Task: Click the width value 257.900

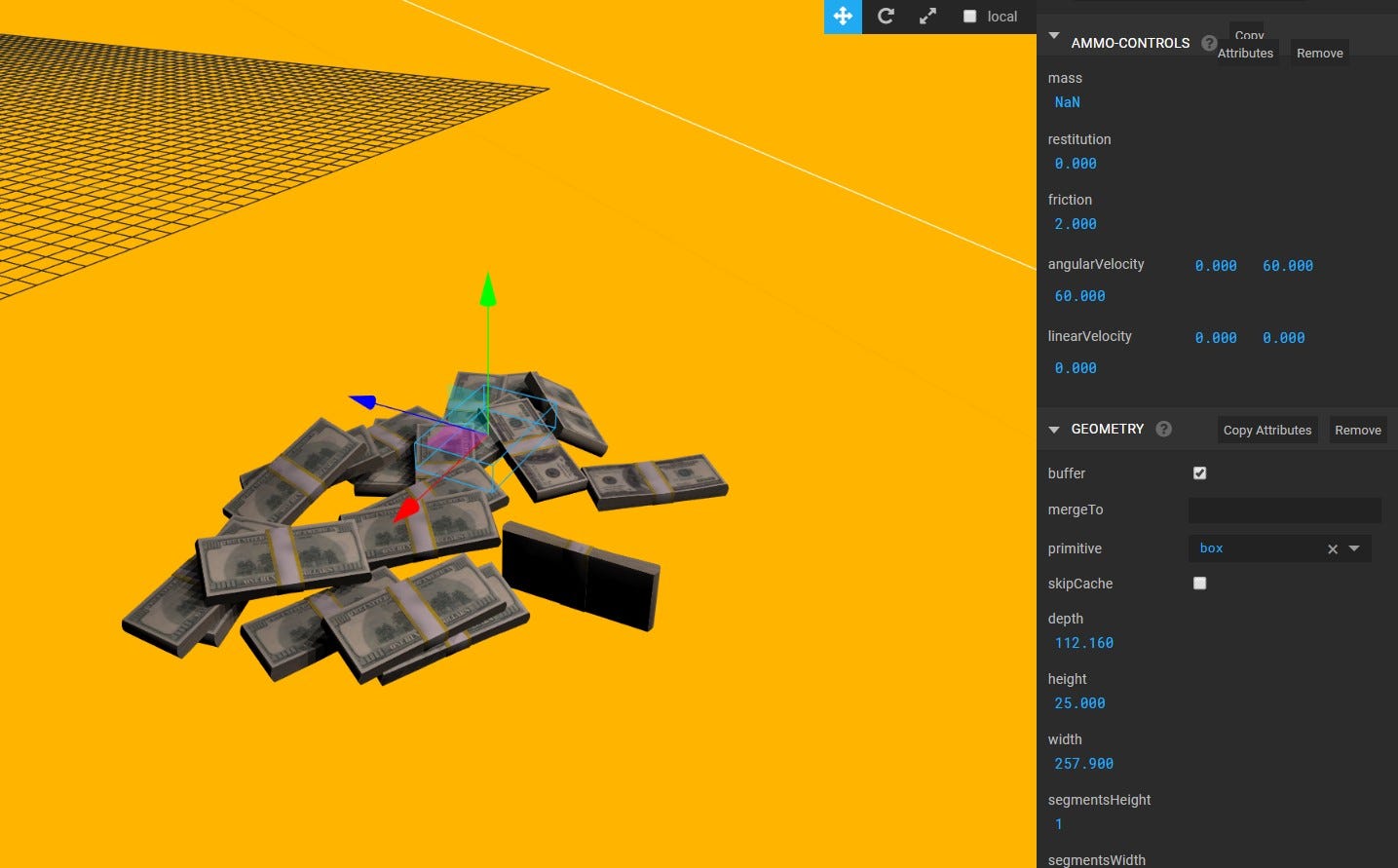Action: pos(1083,763)
